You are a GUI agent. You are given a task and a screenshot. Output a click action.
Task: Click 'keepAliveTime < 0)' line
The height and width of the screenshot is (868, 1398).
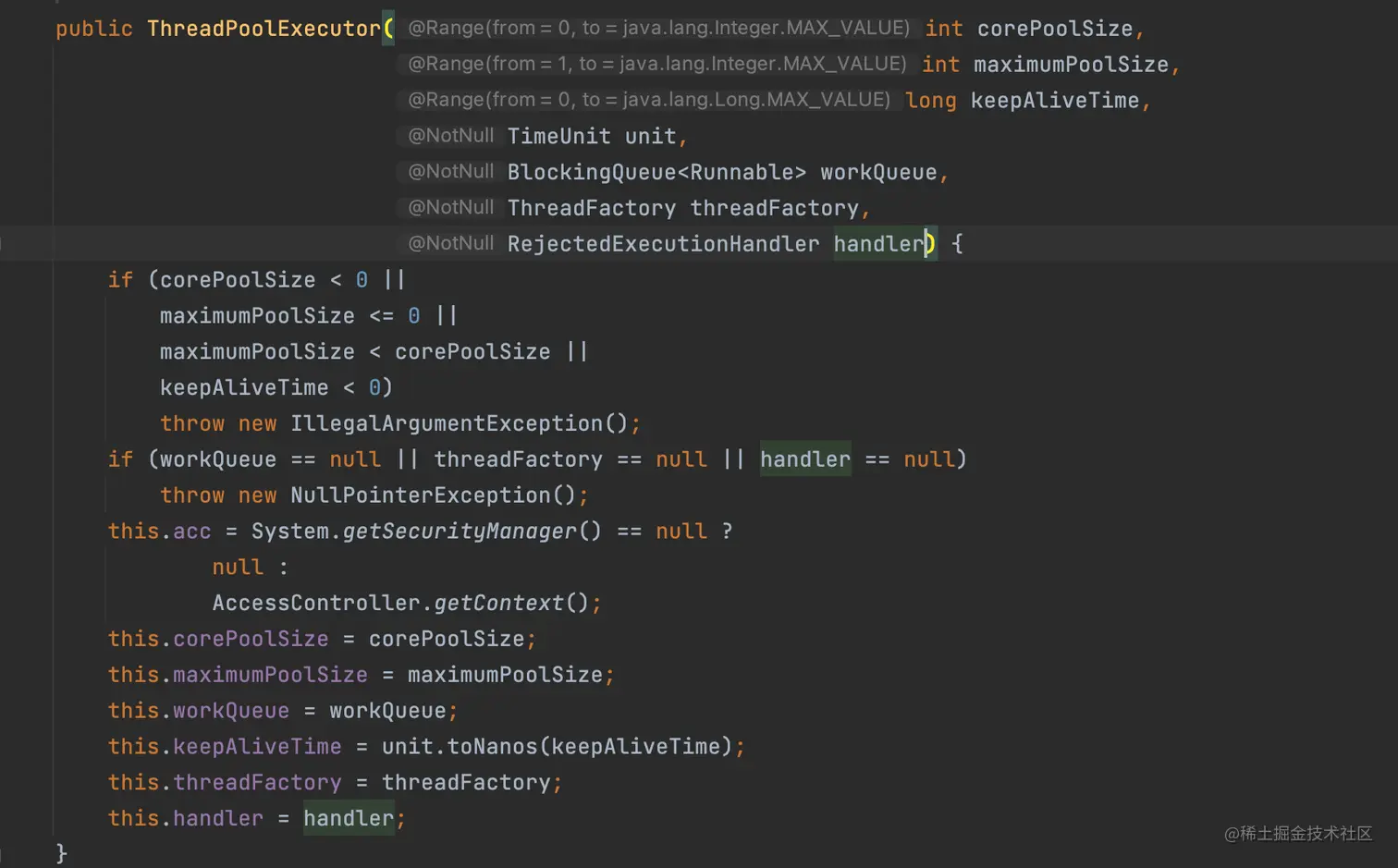[x=276, y=388]
